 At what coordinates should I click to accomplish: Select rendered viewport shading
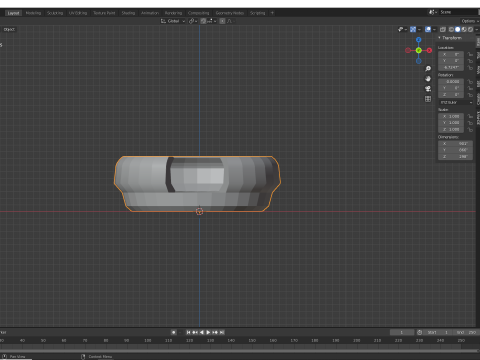[470, 29]
